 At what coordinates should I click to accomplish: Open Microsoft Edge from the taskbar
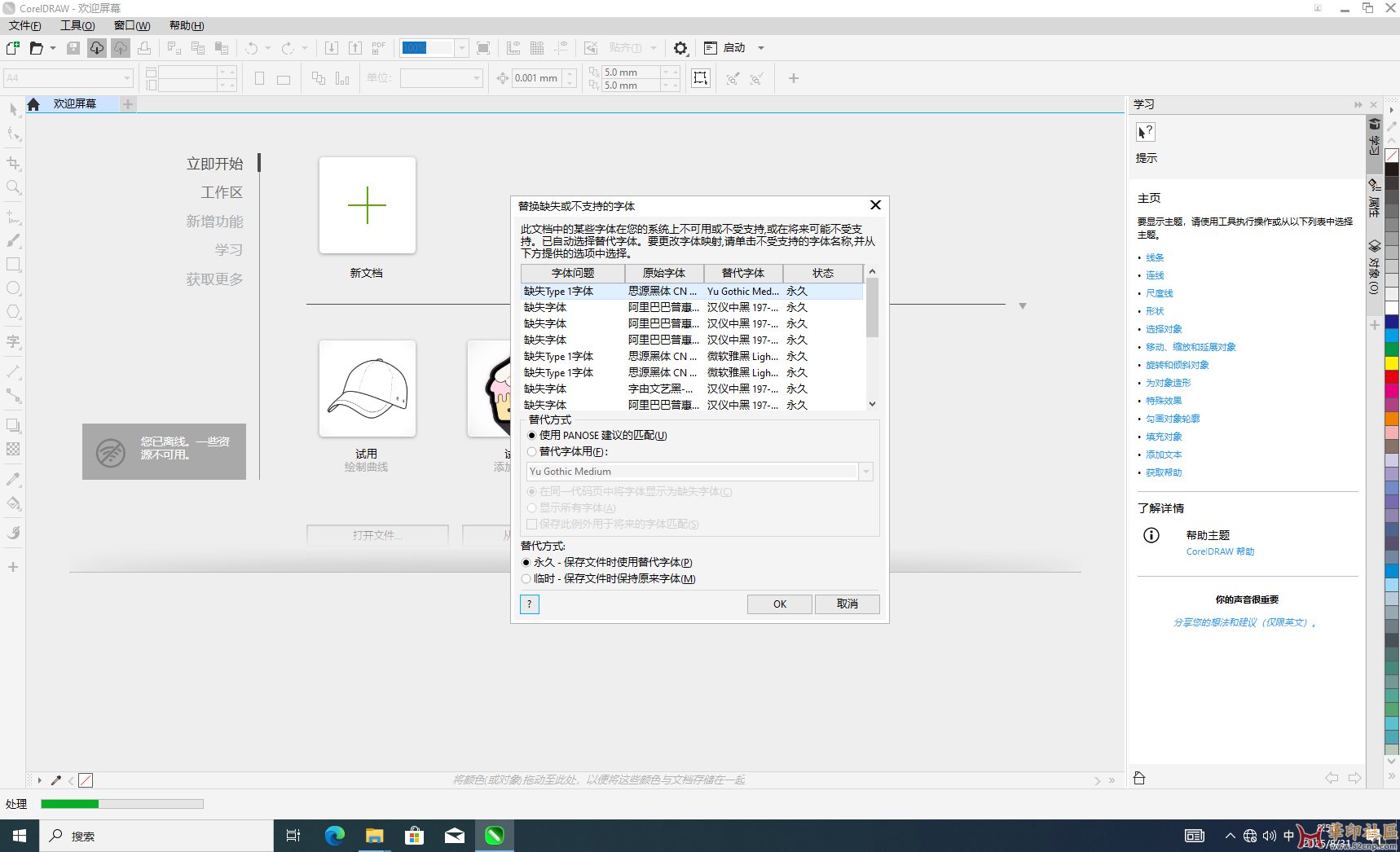click(334, 835)
